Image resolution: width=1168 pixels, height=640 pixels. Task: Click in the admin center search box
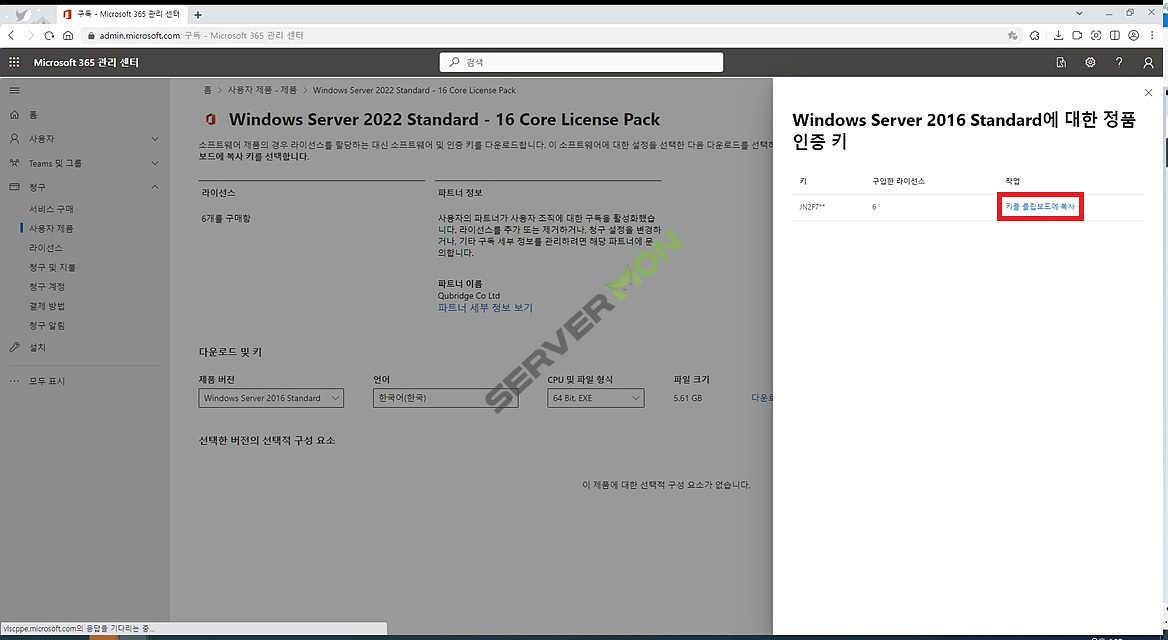pos(581,63)
